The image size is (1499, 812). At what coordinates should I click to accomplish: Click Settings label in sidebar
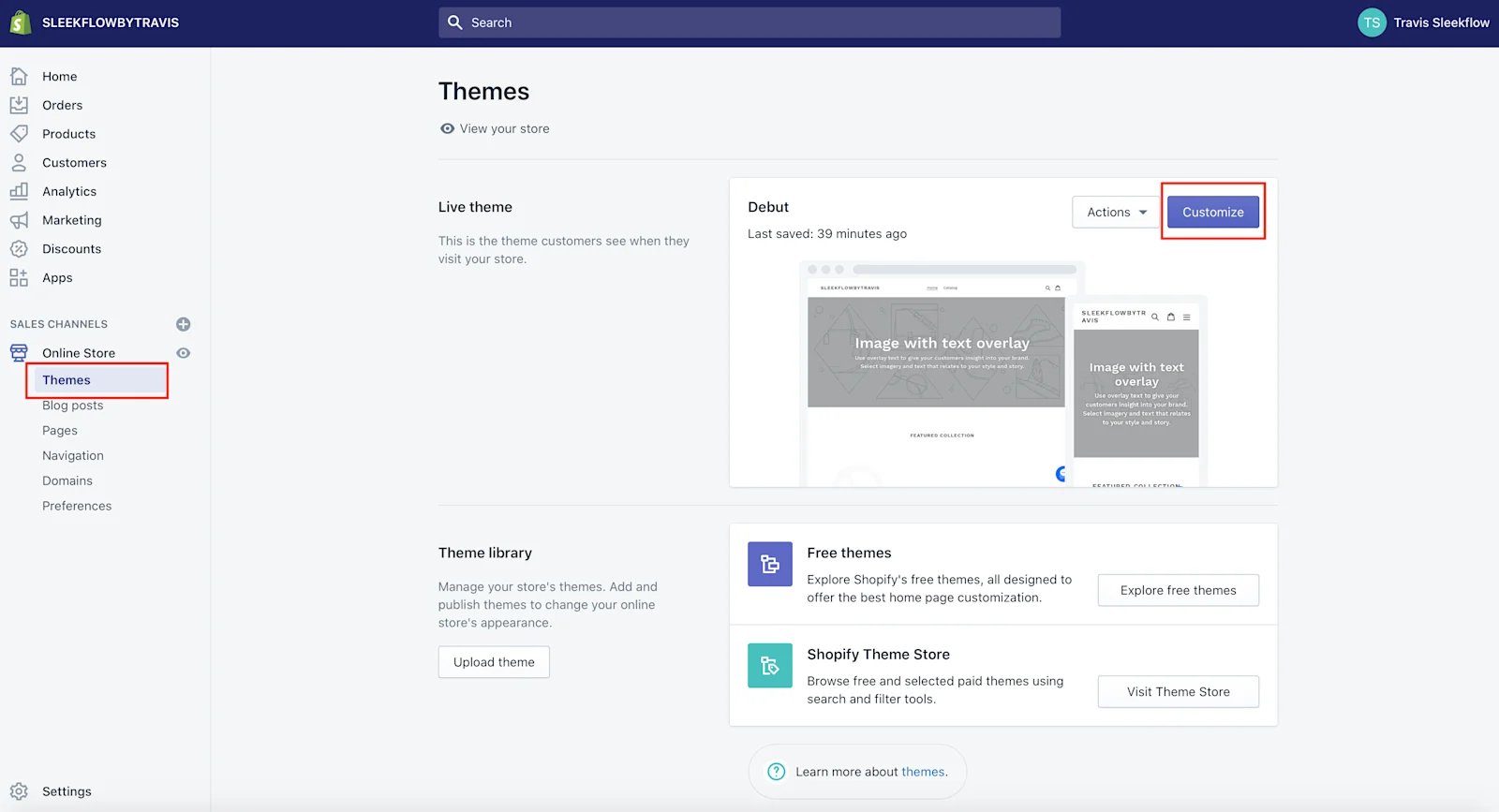tap(67, 791)
